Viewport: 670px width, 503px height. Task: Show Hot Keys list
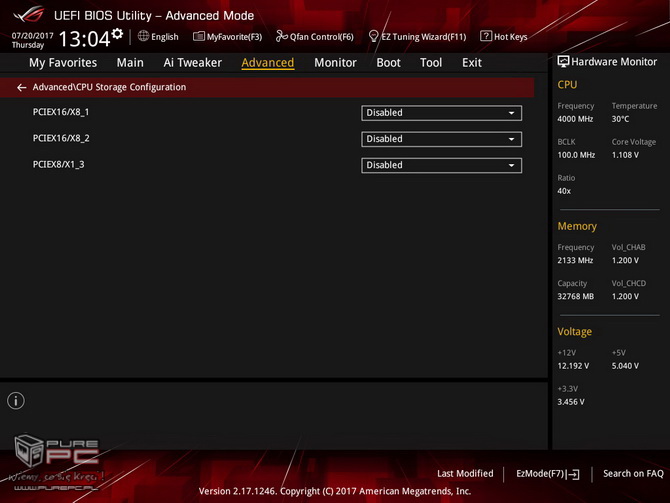(510, 37)
